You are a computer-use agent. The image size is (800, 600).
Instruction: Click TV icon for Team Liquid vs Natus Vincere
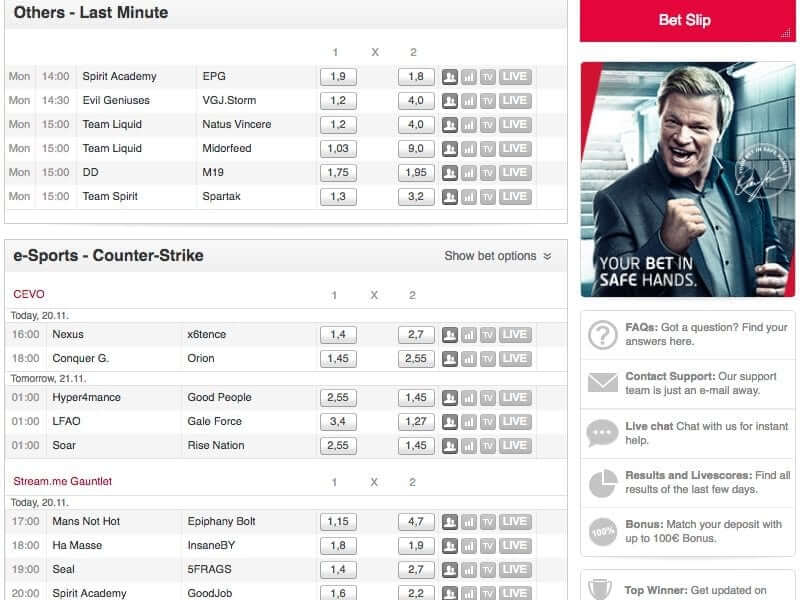(x=488, y=124)
